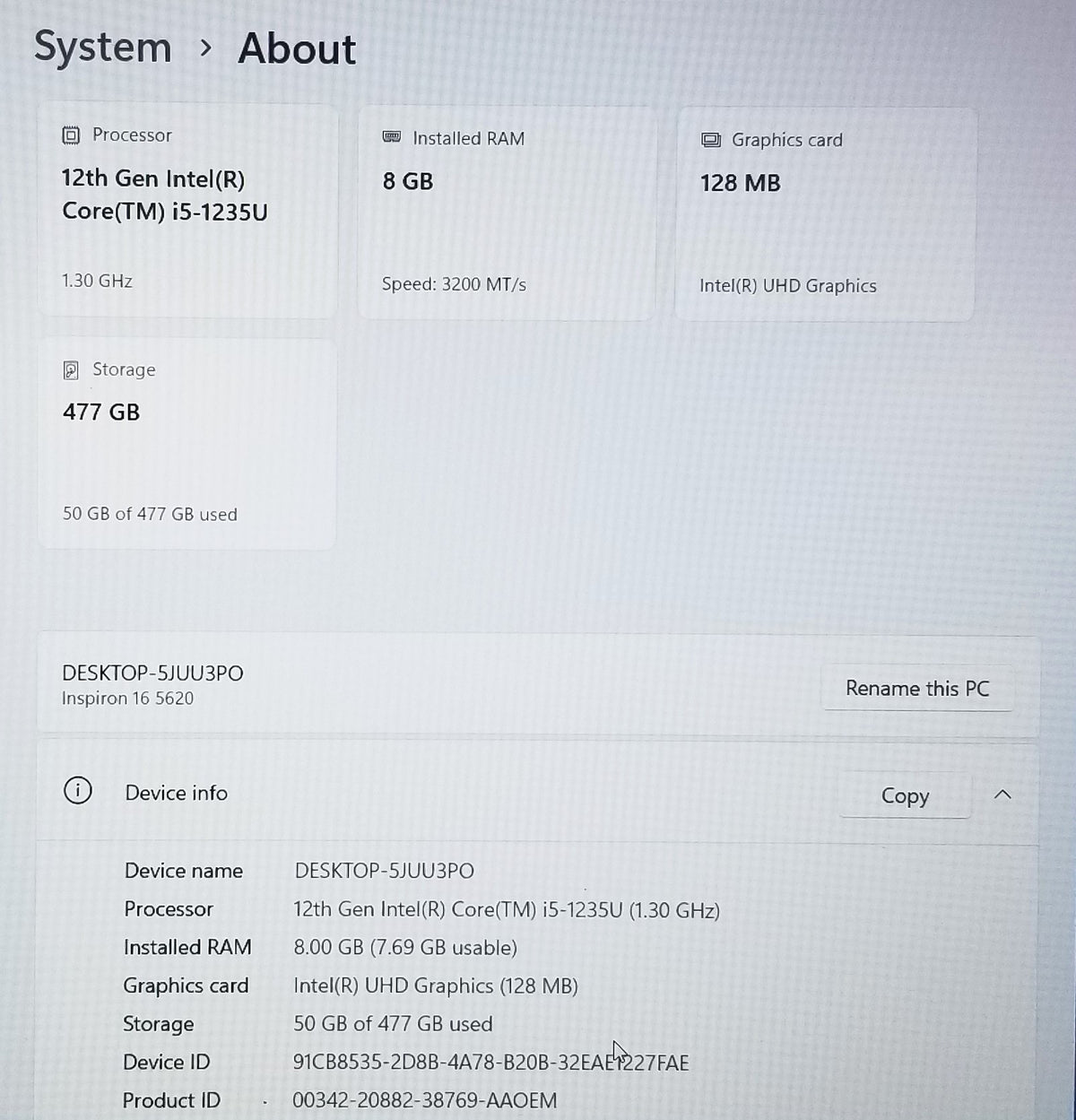Image resolution: width=1076 pixels, height=1120 pixels.
Task: Select 50 GB of 477 GB used card text
Action: coord(150,514)
